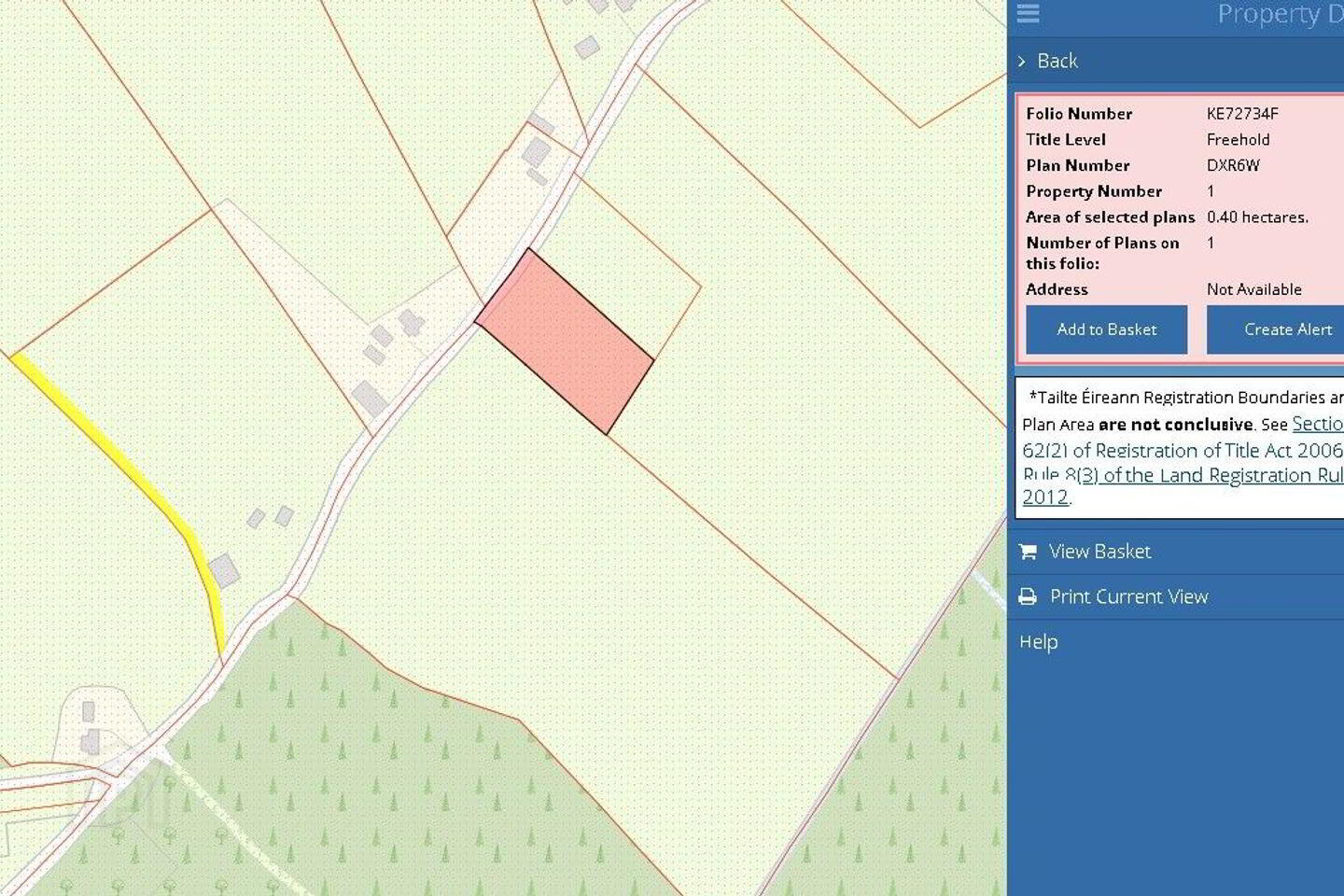
Task: Click the 0.40 hectares area value
Action: pyautogui.click(x=1257, y=217)
